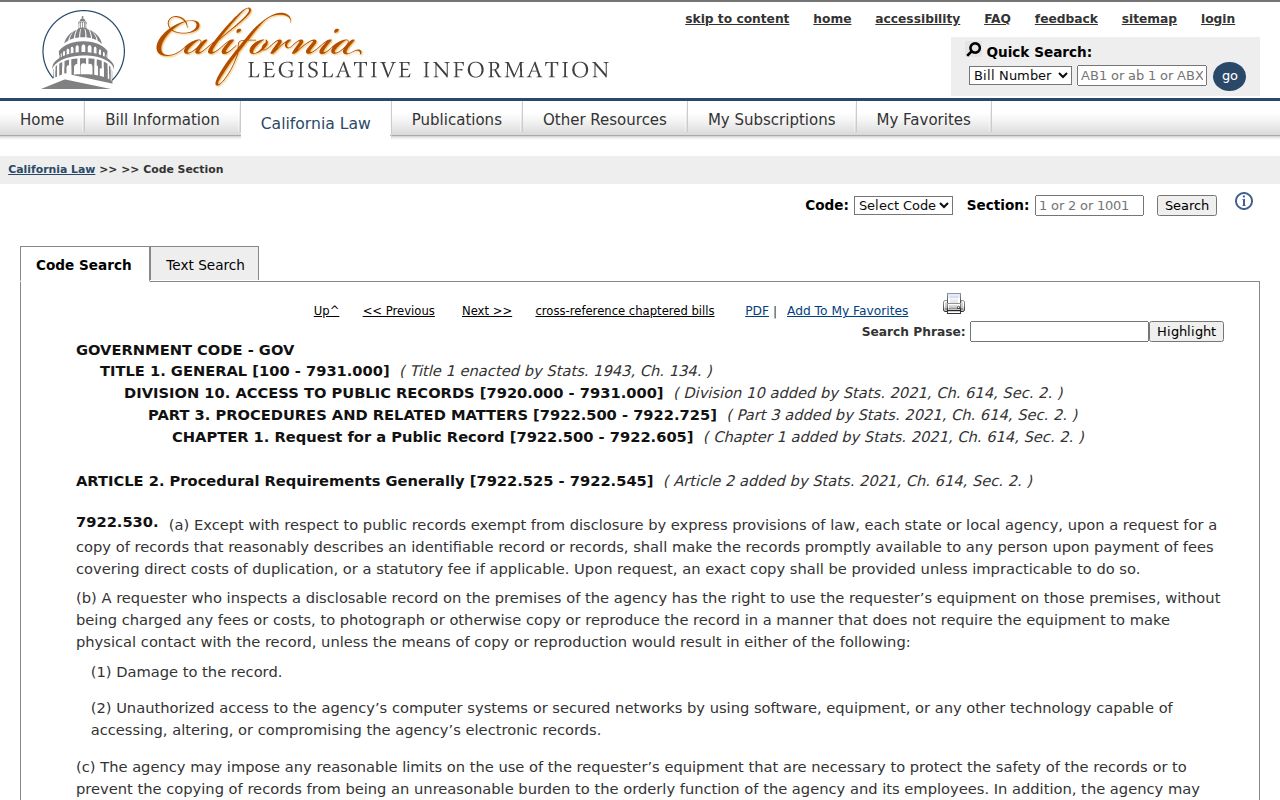Image resolution: width=1280 pixels, height=800 pixels.
Task: Click the Quick Search text field
Action: (x=1142, y=75)
